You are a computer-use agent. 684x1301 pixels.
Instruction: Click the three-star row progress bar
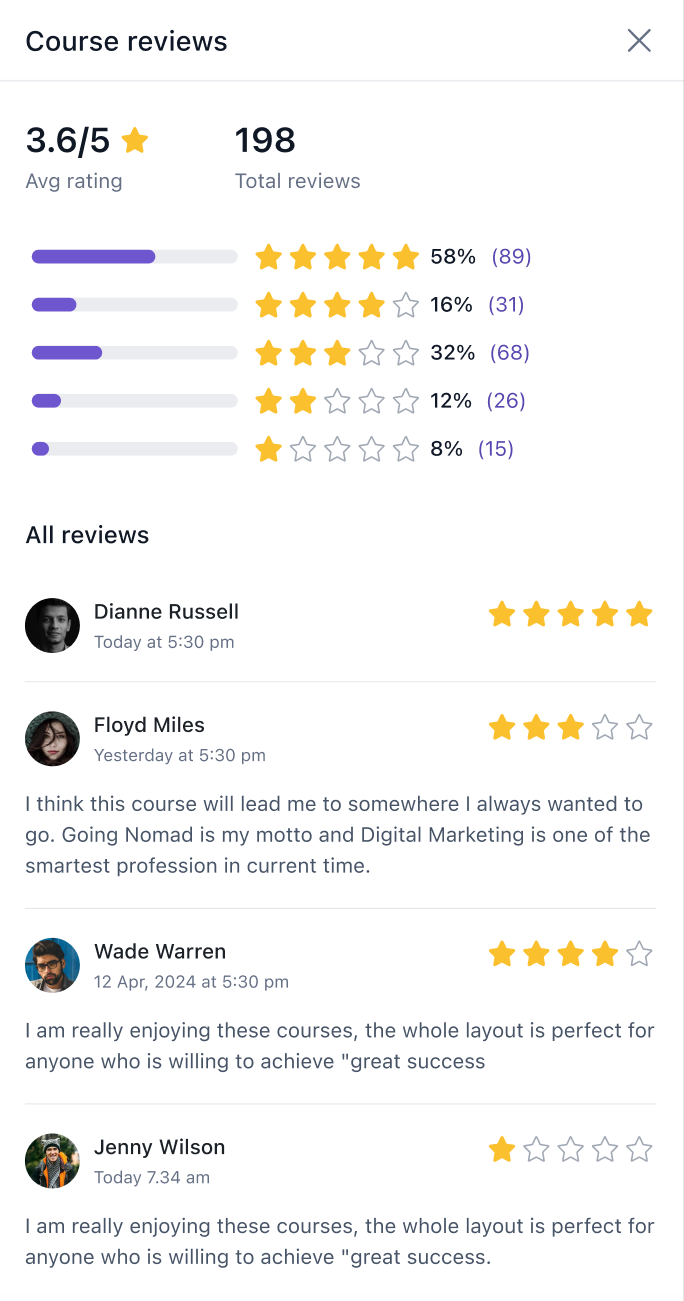[134, 353]
